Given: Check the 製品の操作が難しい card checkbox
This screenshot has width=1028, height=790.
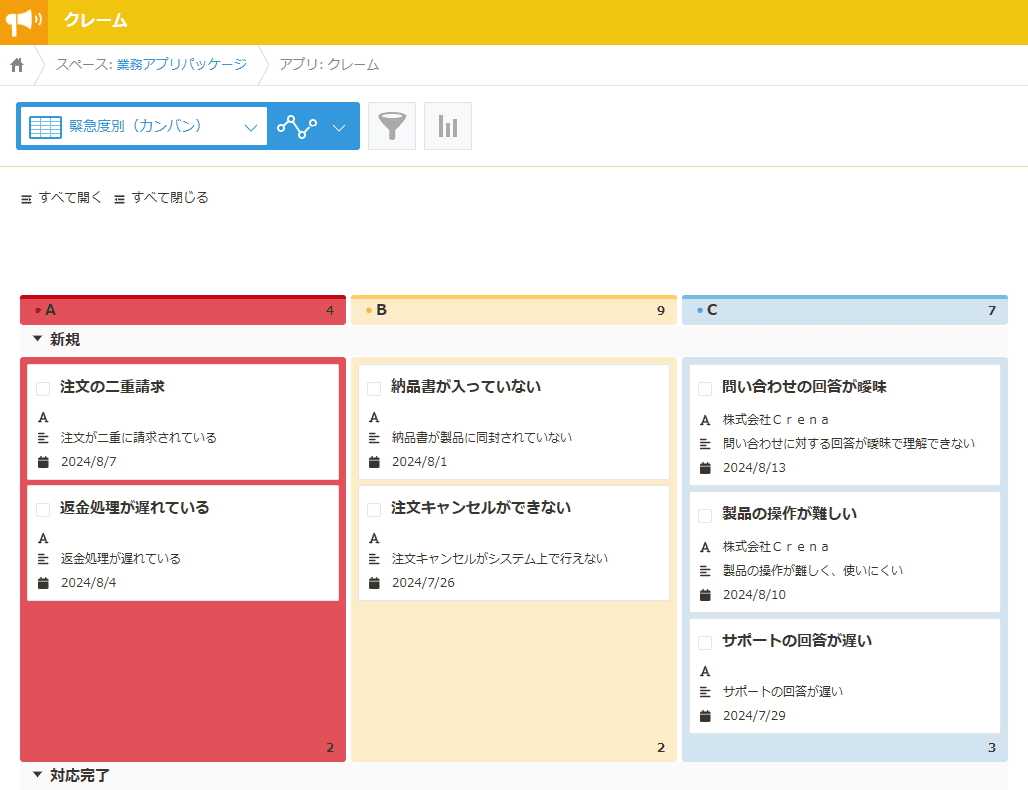Looking at the screenshot, I should pos(705,516).
